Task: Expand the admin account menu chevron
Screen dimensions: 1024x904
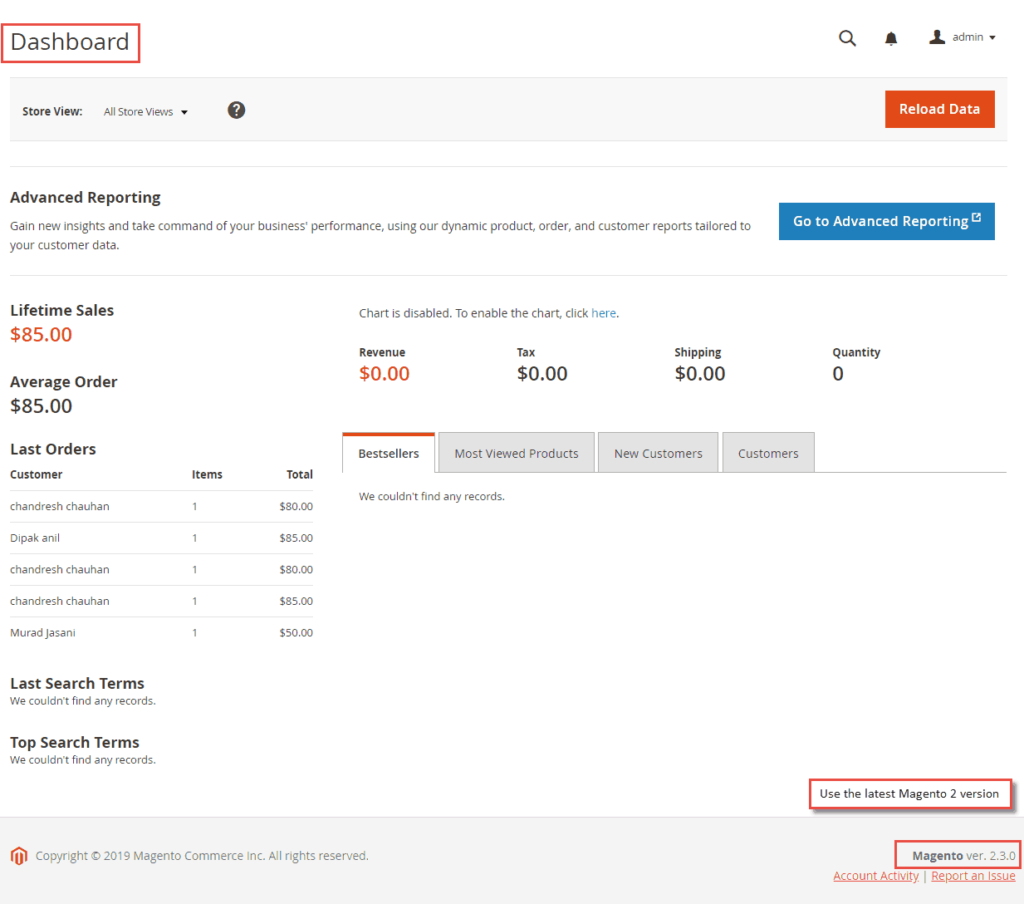Action: (x=992, y=37)
